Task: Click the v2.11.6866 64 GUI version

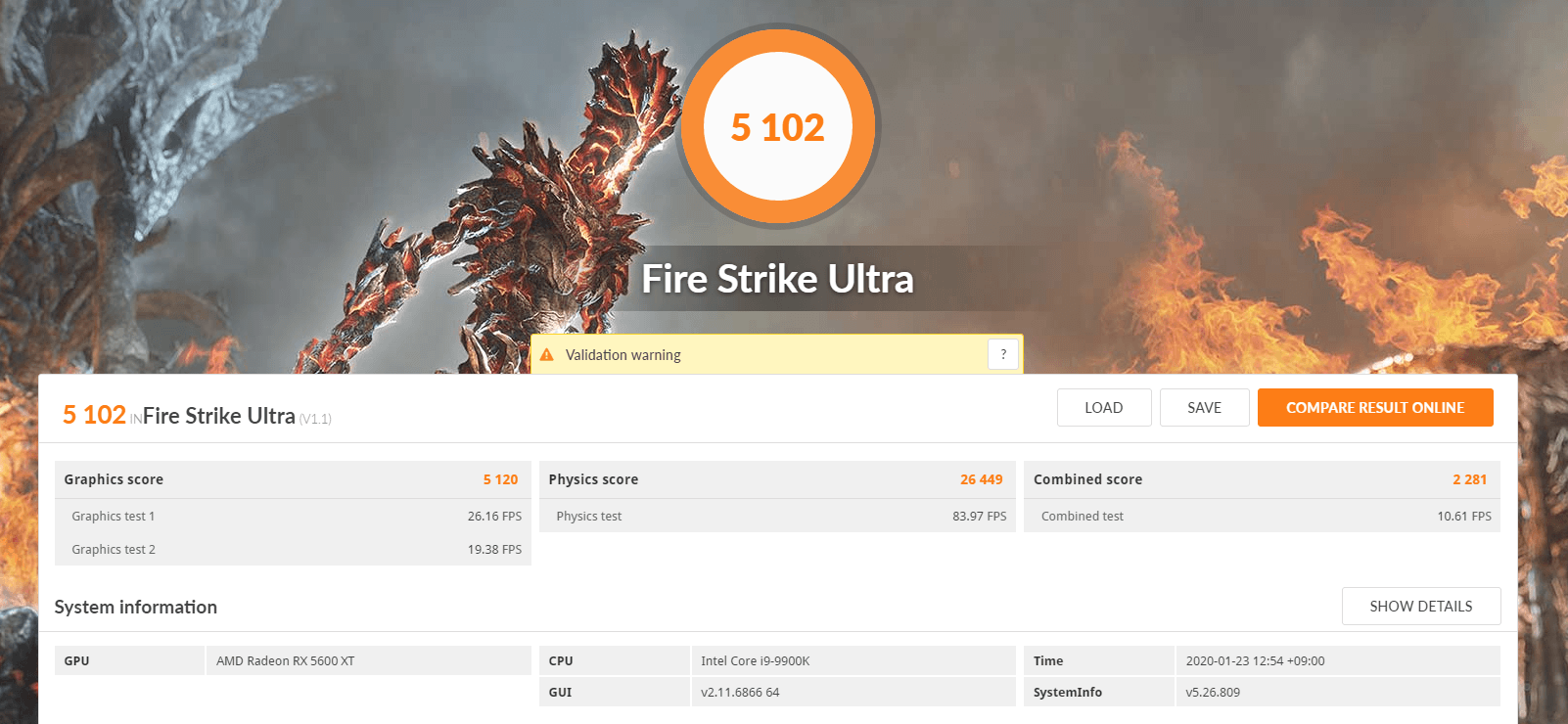Action: (740, 693)
